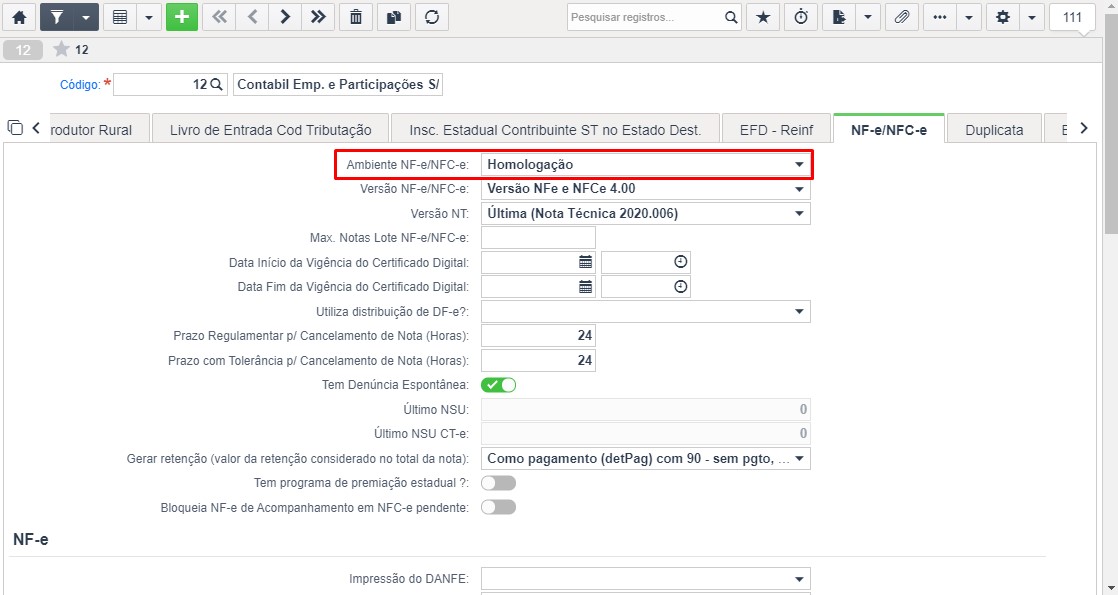Open Insc. Estadual Contribuinte ST tab
This screenshot has height=595, width=1118.
pos(555,130)
